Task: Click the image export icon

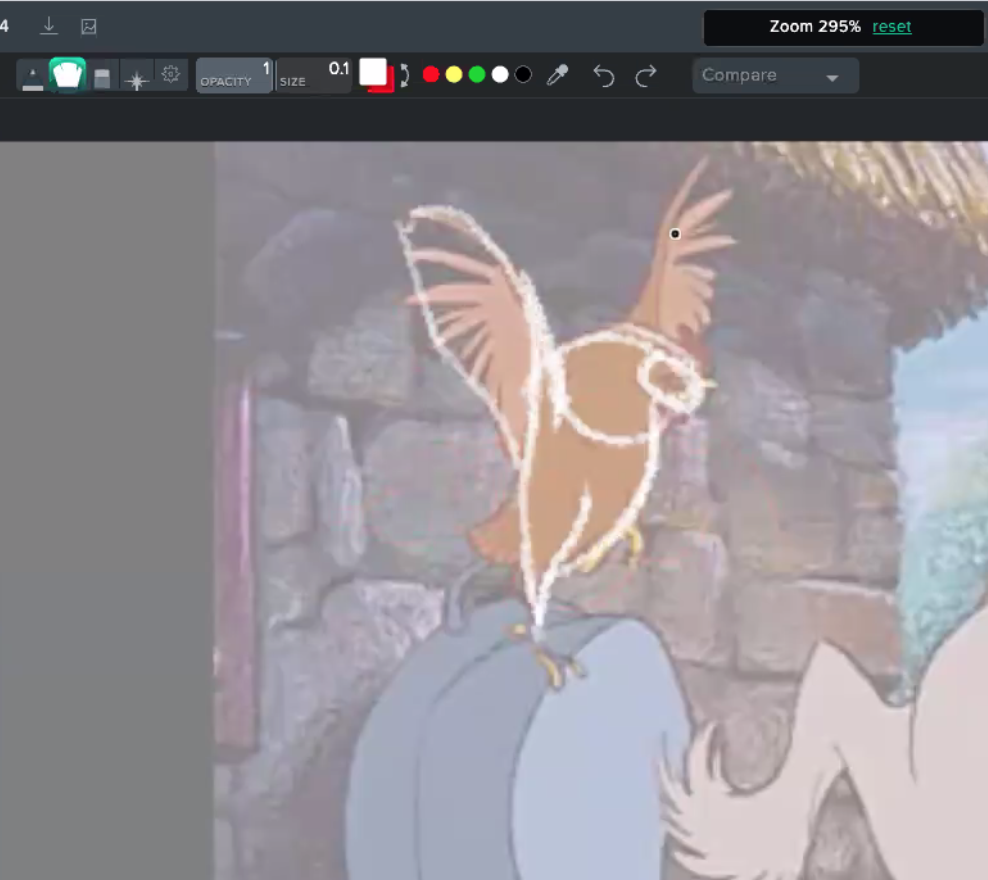Action: 89,26
